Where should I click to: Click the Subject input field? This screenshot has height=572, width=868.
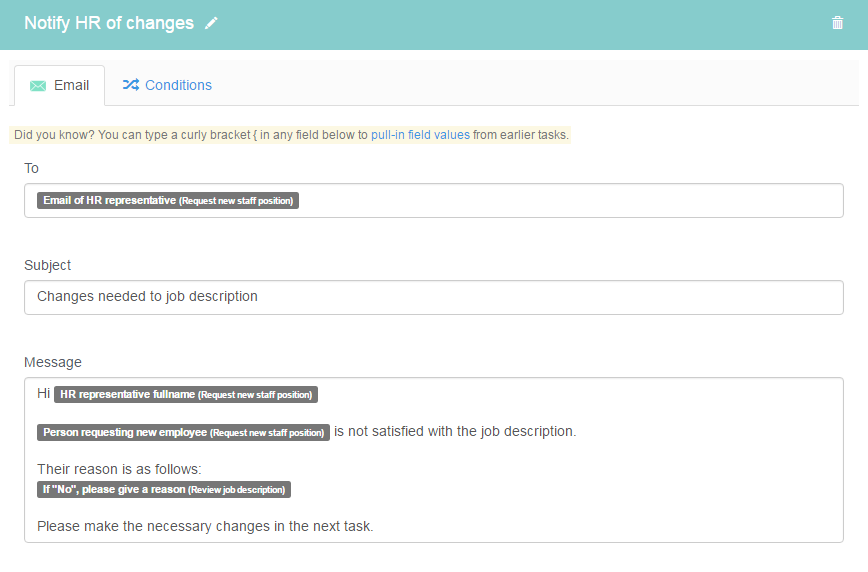tap(433, 297)
